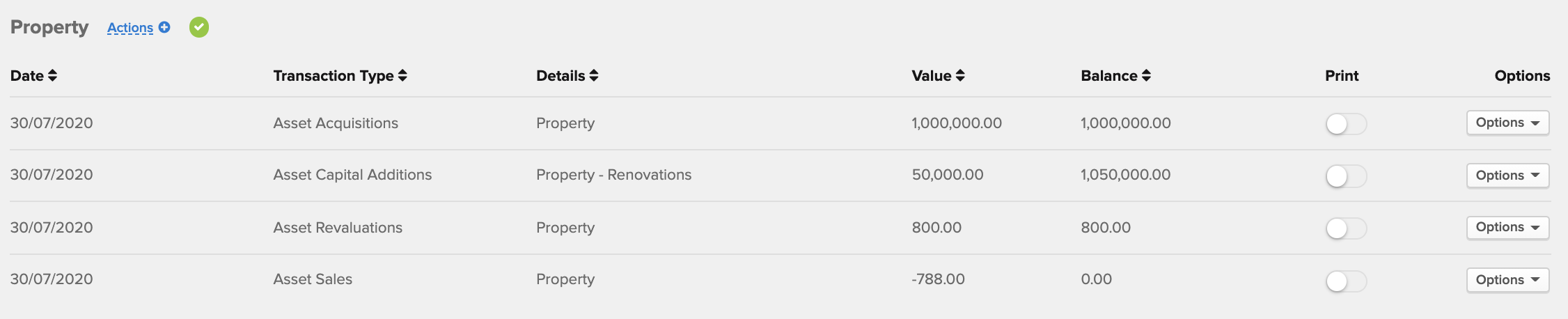Sort the Balance column
Image resolution: width=1568 pixels, height=319 pixels.
pyautogui.click(x=1146, y=75)
